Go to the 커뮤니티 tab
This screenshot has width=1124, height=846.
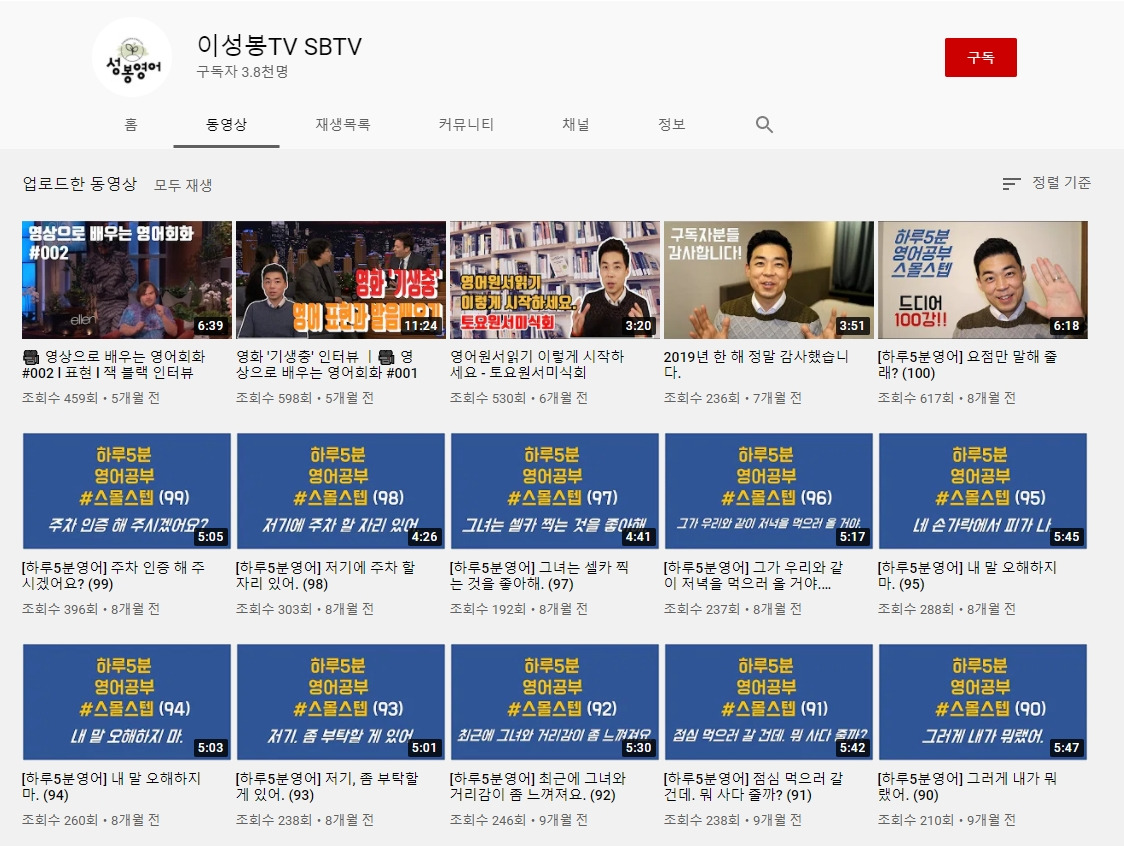click(x=466, y=125)
